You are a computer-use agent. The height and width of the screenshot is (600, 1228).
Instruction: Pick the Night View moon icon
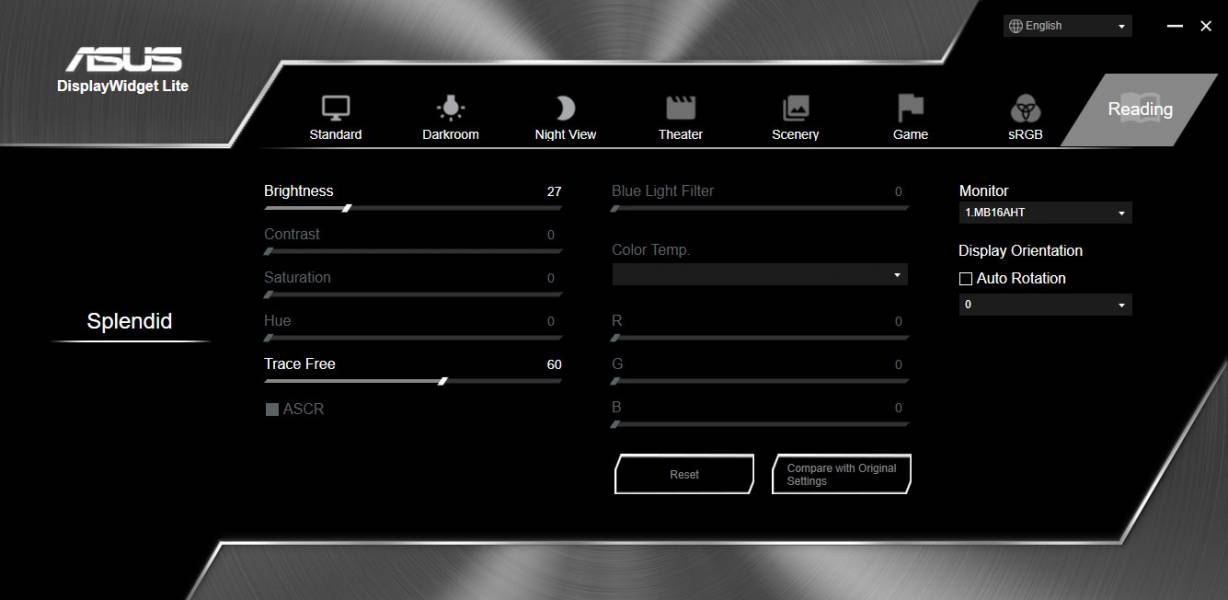point(566,109)
